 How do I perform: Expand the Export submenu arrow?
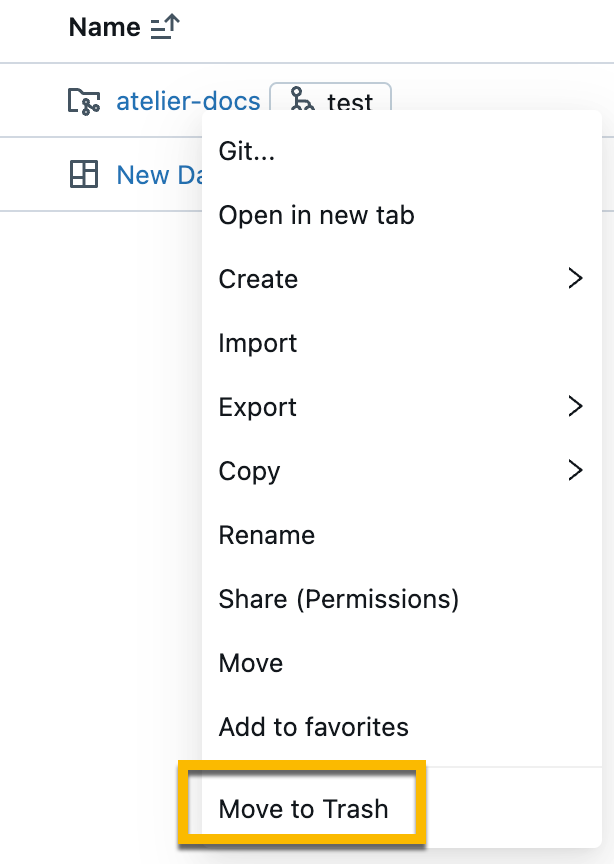click(x=575, y=407)
